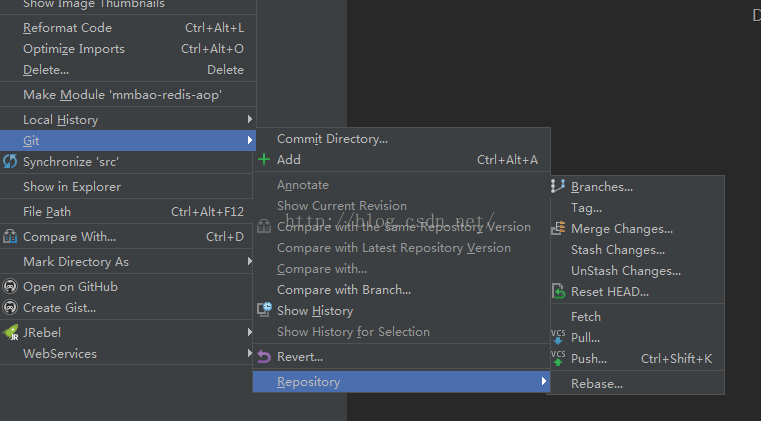Click the JRebel rocket icon
The height and width of the screenshot is (421, 761).
click(x=10, y=333)
